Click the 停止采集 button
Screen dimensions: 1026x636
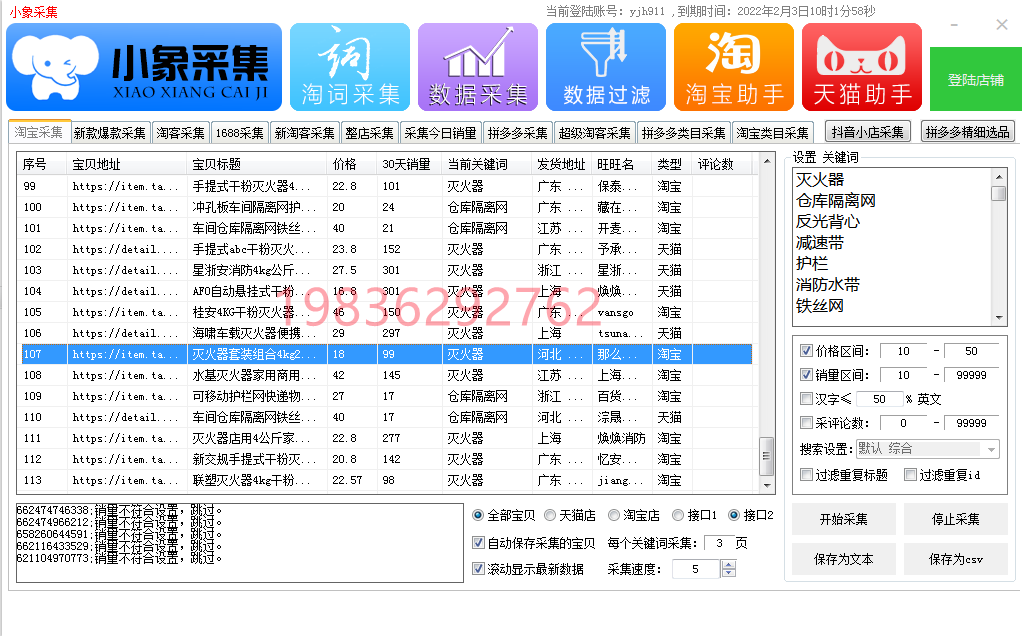(955, 519)
